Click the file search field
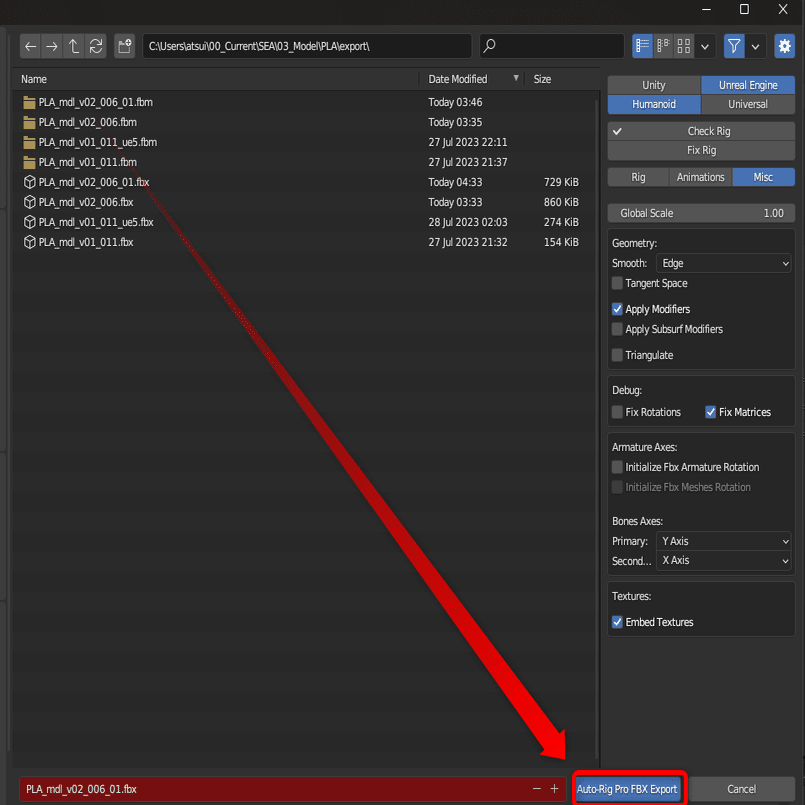Image resolution: width=805 pixels, height=805 pixels. coord(552,46)
